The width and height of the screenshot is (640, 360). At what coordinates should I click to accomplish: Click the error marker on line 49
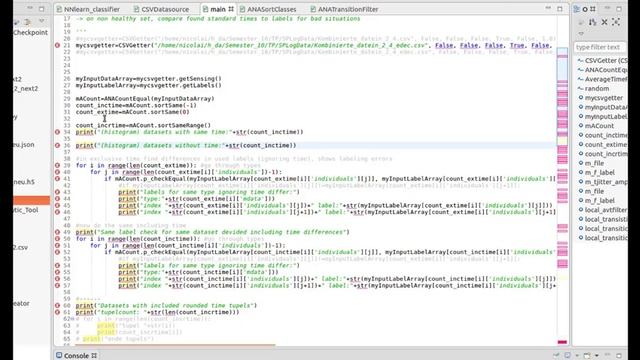pos(58,232)
